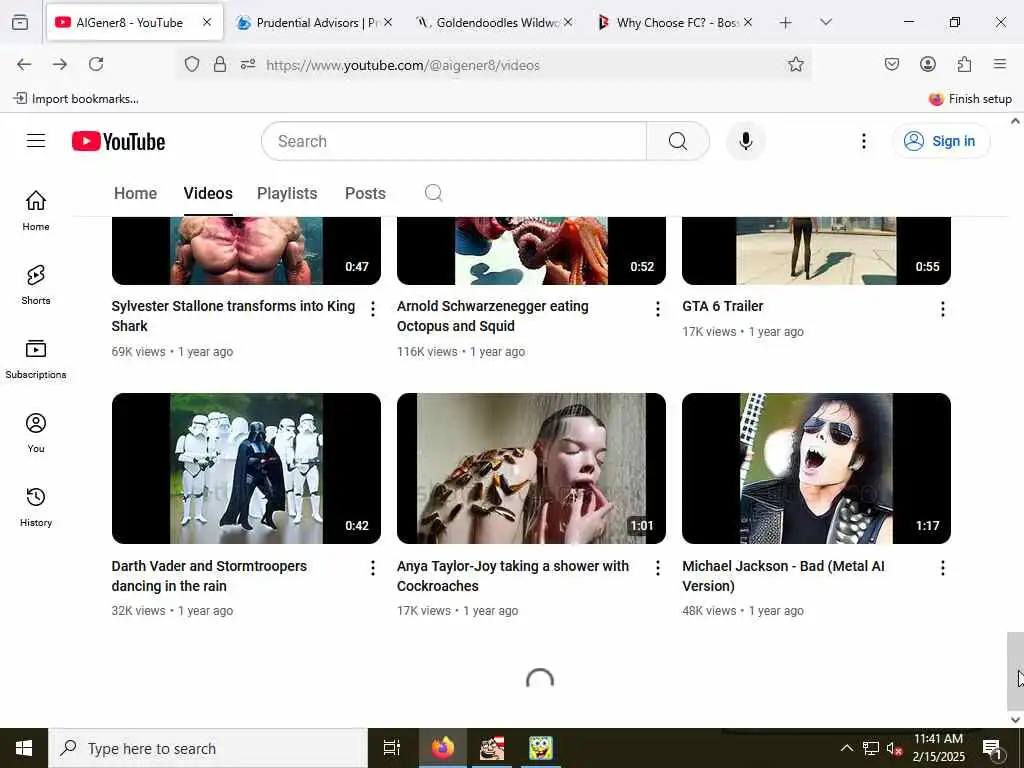1024x768 pixels.
Task: Open the Extensions puzzle icon
Action: pos(964,64)
